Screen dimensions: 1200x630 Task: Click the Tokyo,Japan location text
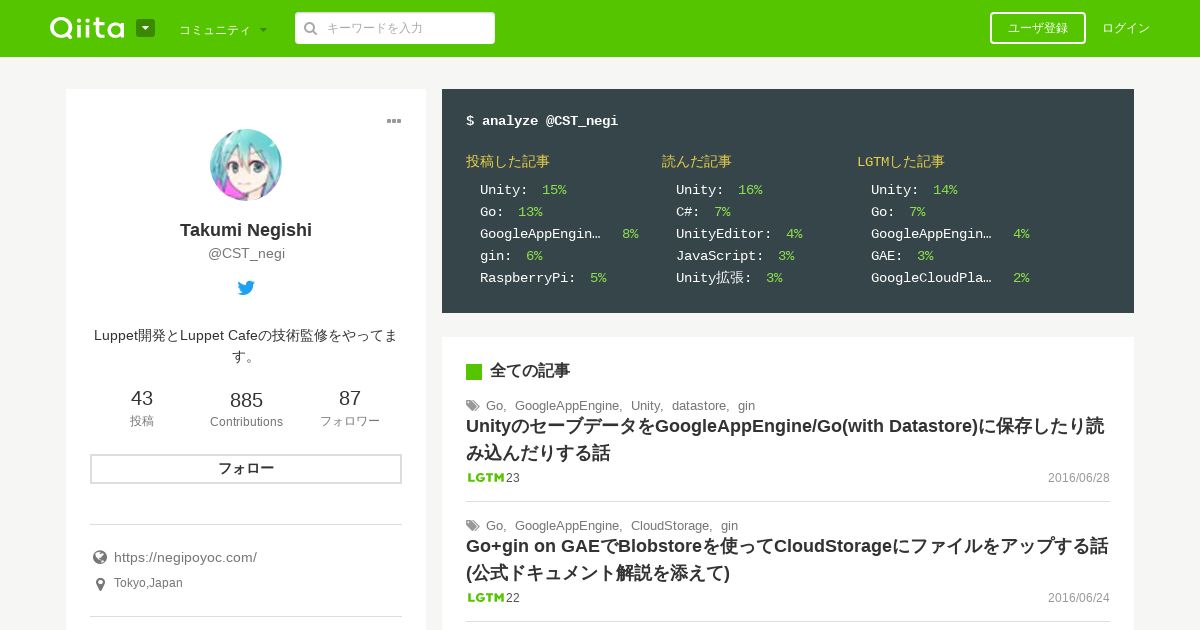coord(148,583)
